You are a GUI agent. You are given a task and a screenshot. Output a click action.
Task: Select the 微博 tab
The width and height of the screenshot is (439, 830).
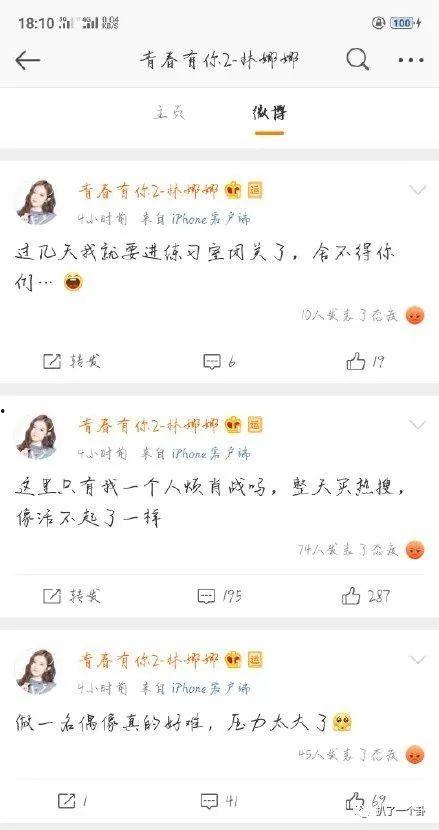(x=270, y=113)
